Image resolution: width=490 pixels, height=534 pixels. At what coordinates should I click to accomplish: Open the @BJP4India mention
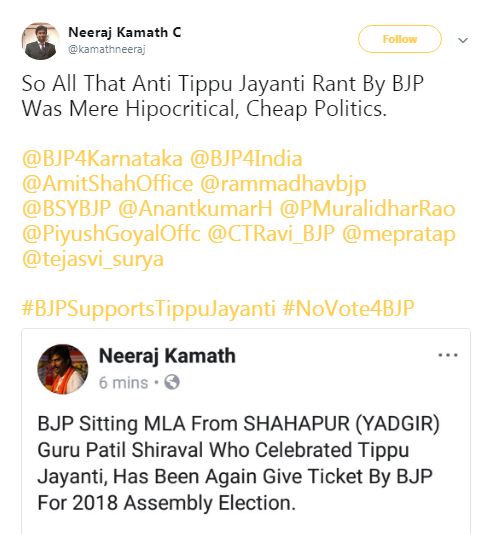pos(246,159)
